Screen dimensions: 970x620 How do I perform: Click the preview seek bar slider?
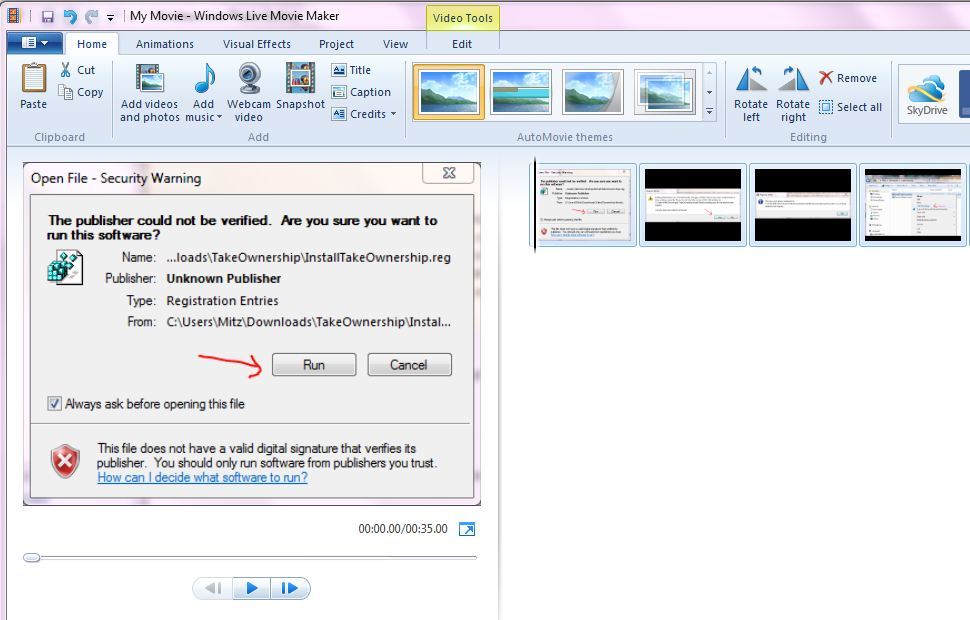click(32, 557)
